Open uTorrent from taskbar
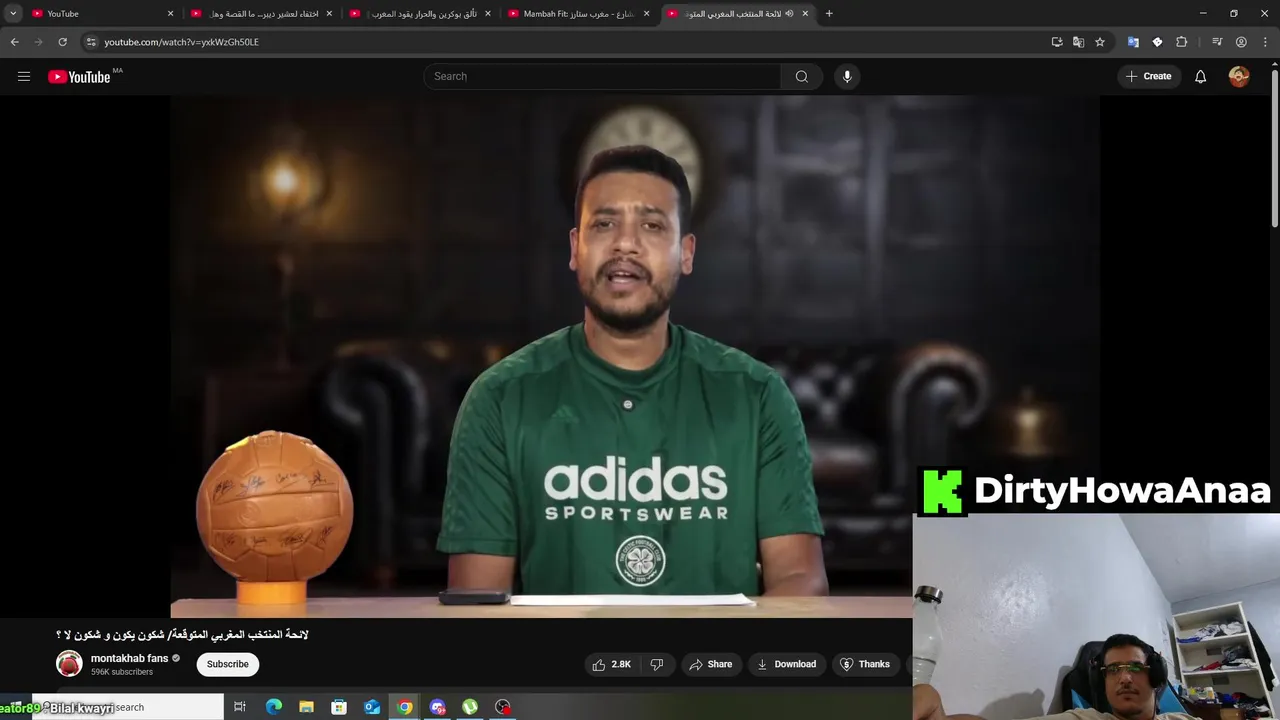 coord(470,707)
